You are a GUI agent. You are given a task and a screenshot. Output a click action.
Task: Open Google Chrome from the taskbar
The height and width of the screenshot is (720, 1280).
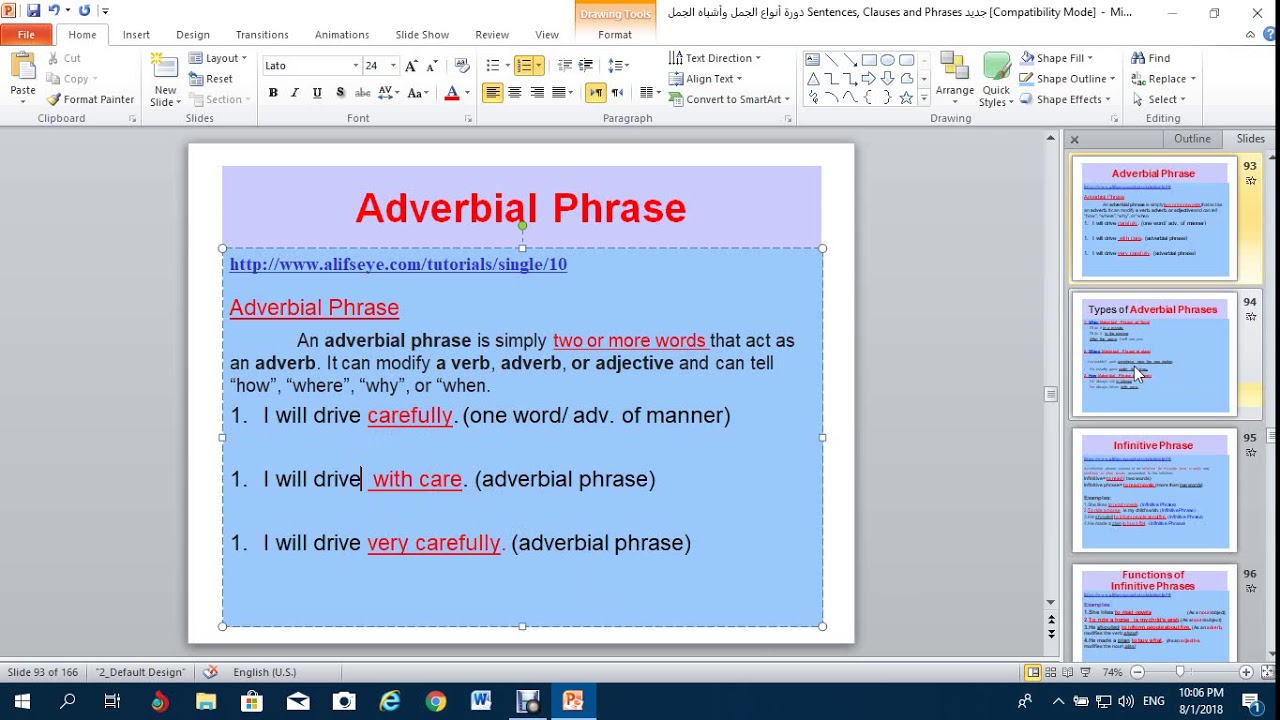[435, 701]
